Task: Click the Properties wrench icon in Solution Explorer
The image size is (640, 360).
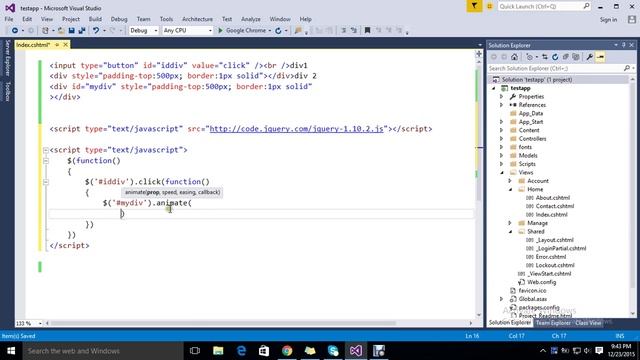Action: [589, 57]
